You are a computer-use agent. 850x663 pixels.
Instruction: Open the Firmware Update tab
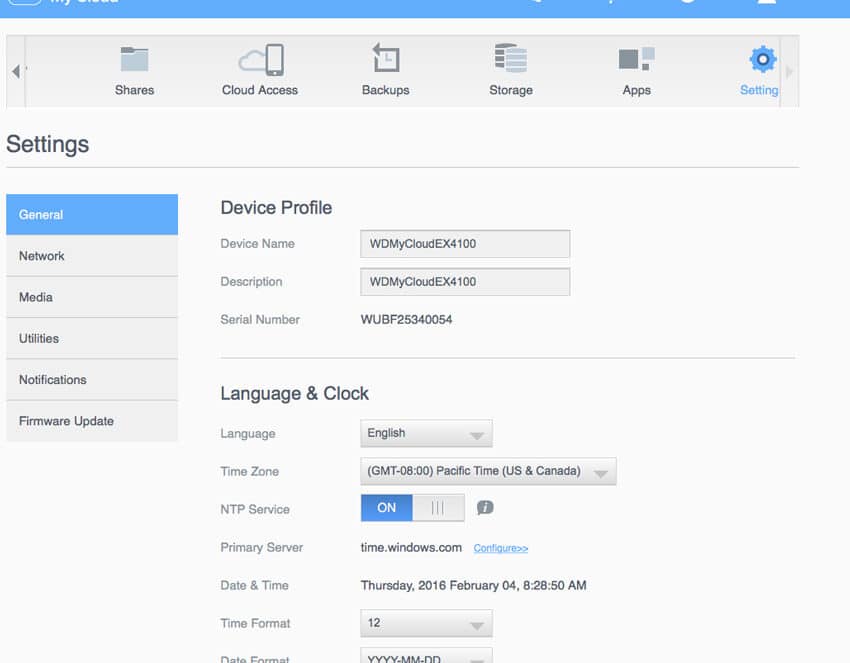[x=92, y=421]
